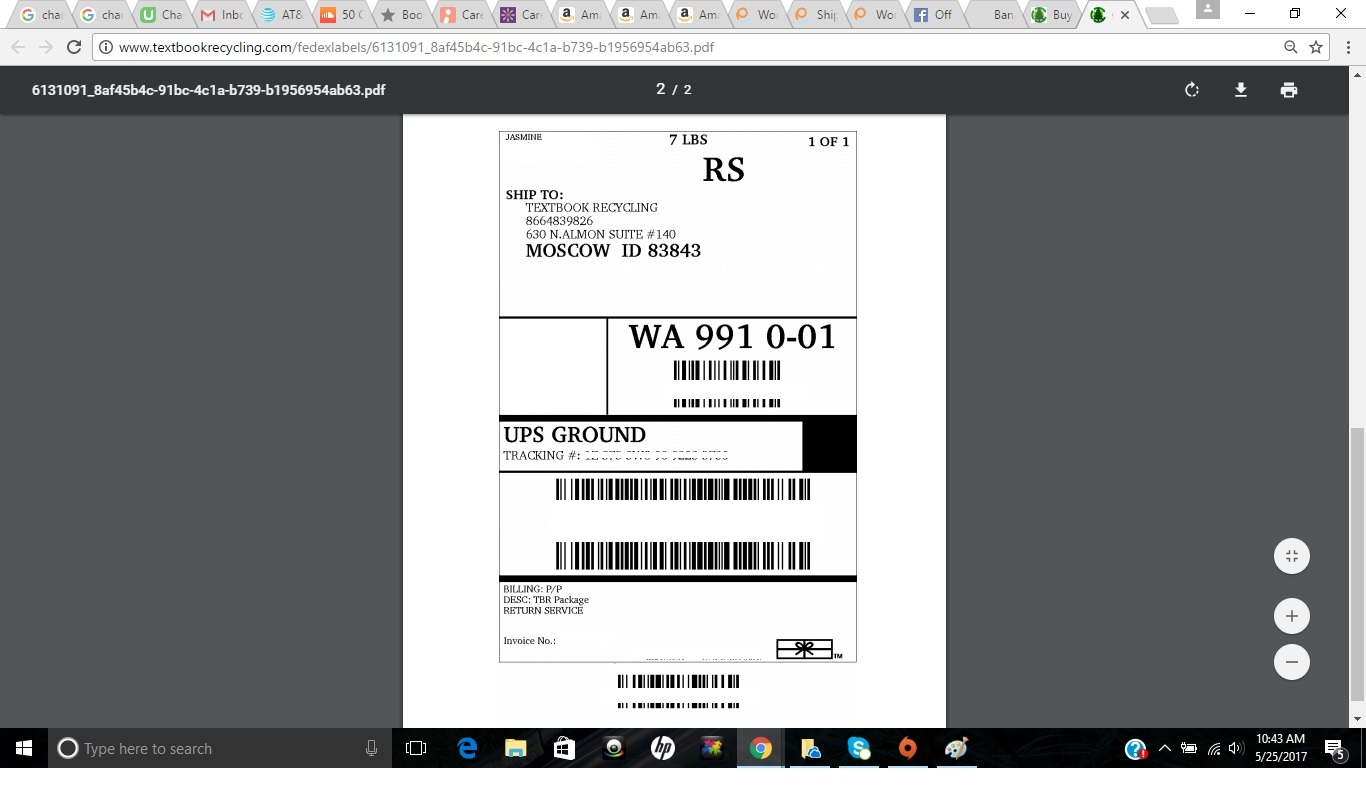The image size is (1366, 804).
Task: Switch to the Buy tab
Action: pos(1052,15)
